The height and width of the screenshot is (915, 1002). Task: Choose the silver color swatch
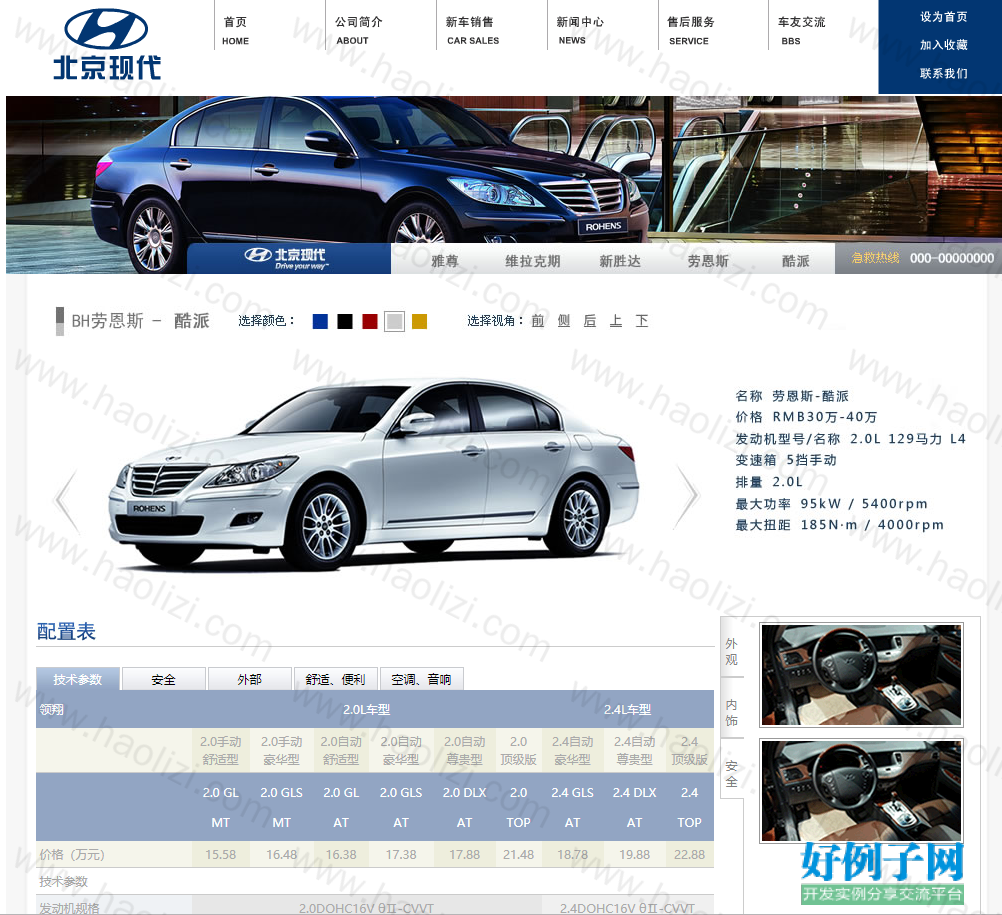pyautogui.click(x=394, y=321)
